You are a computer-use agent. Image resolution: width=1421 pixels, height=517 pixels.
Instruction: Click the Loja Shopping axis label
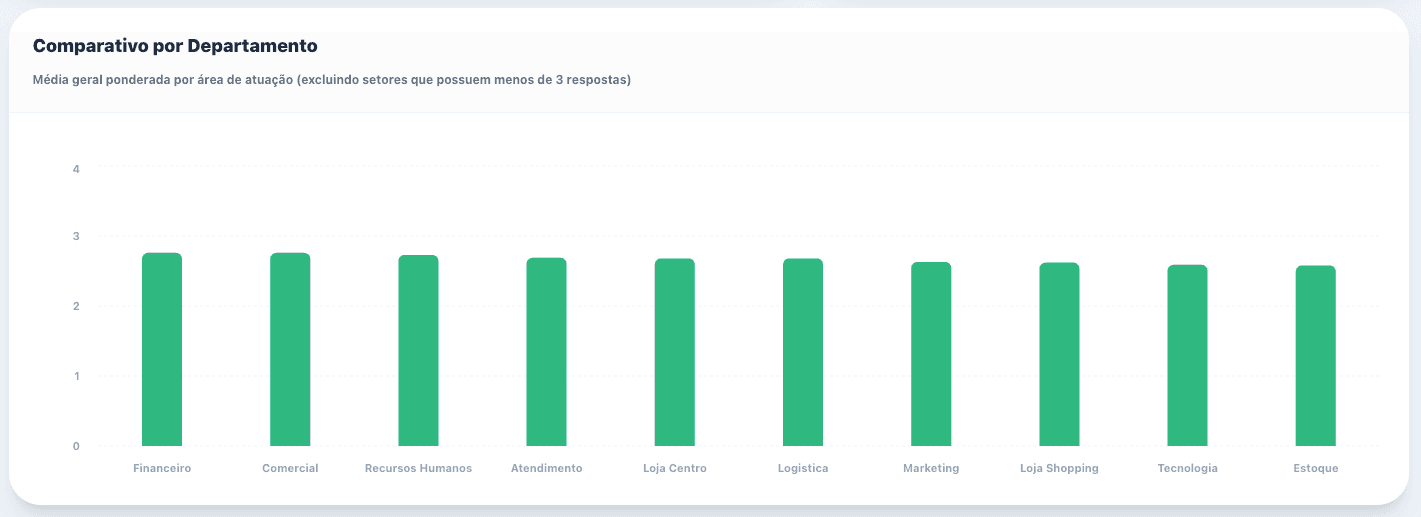[x=1059, y=468]
